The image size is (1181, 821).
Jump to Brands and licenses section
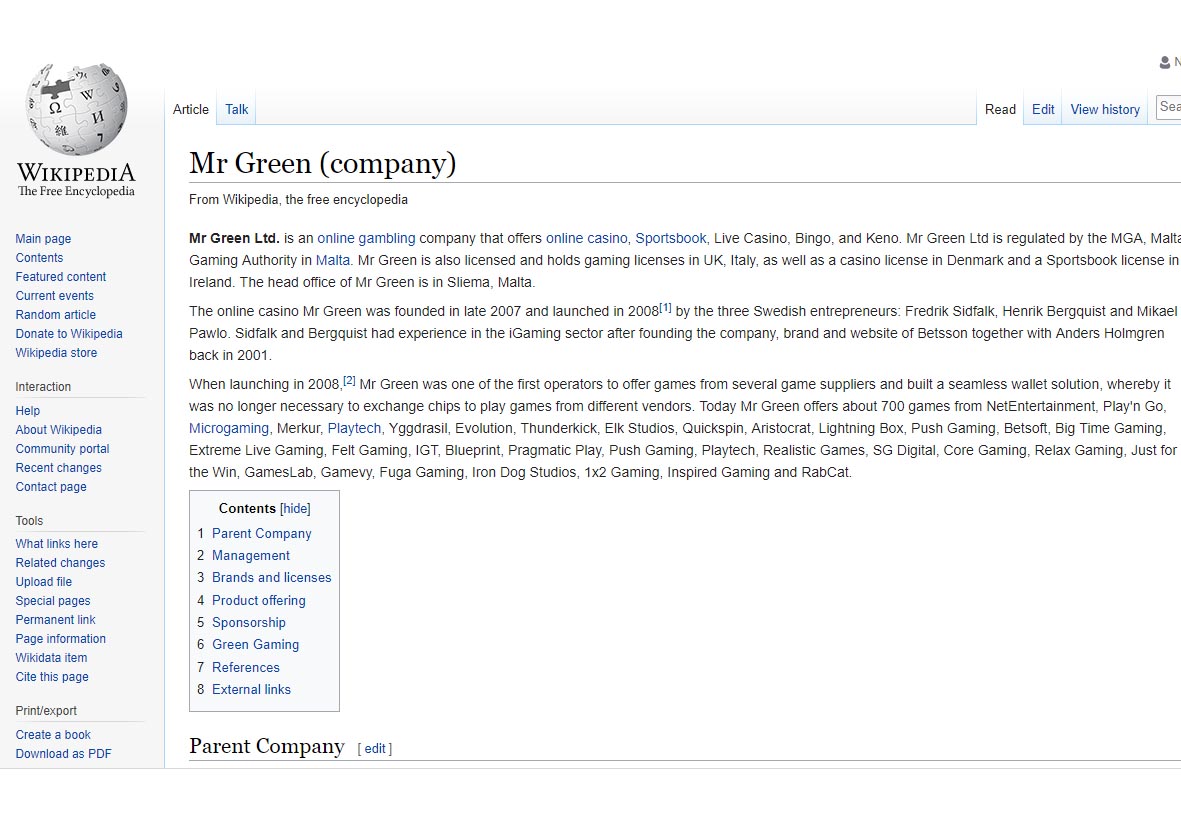pos(271,577)
